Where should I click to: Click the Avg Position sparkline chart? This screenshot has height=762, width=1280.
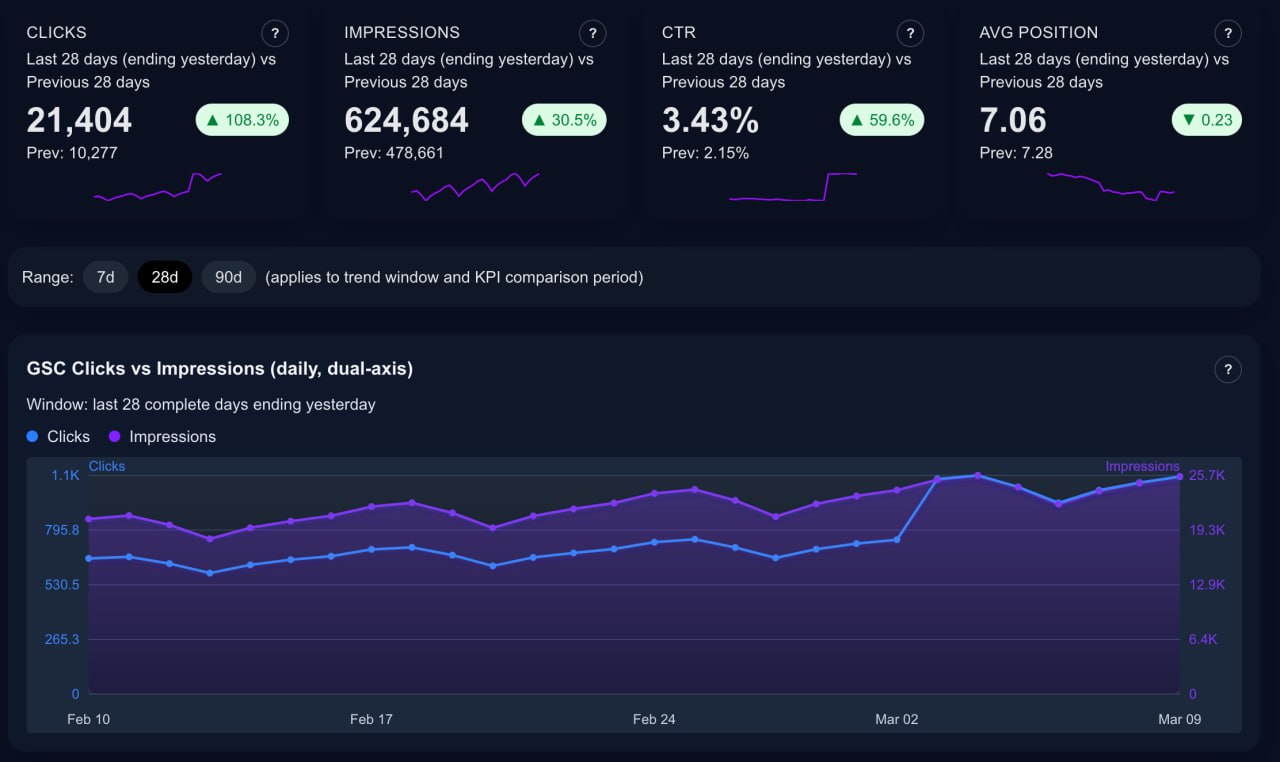(1110, 187)
